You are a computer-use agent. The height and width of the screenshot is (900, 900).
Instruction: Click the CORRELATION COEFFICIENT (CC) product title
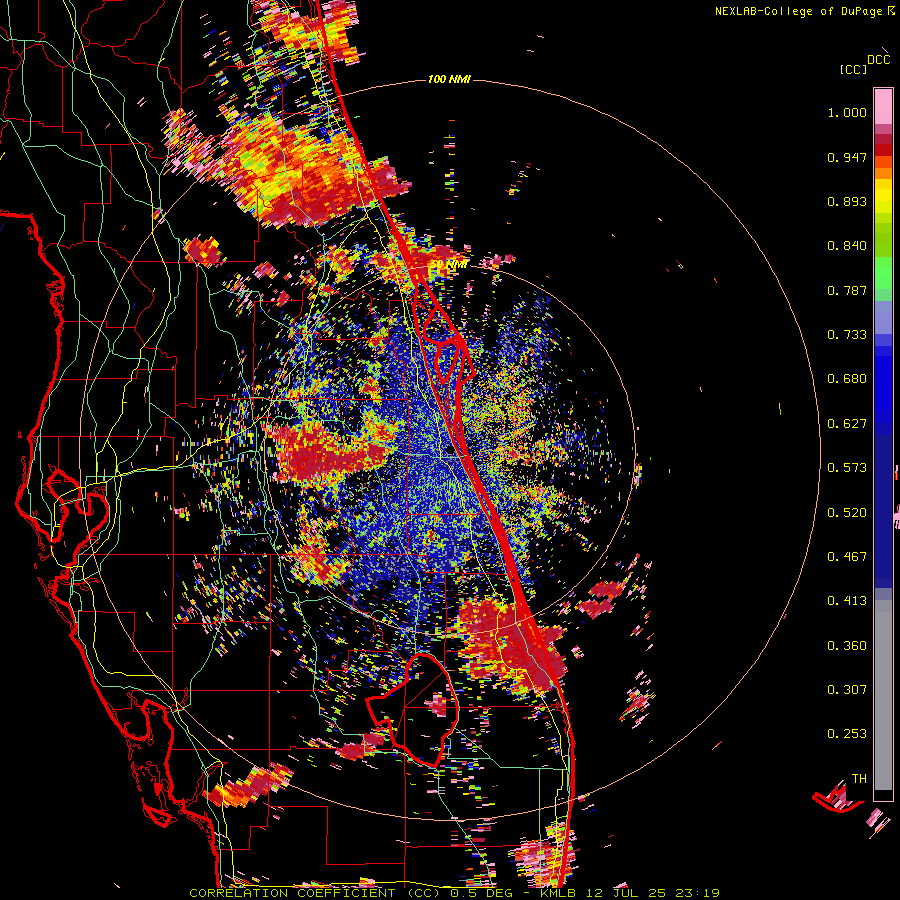pyautogui.click(x=315, y=893)
